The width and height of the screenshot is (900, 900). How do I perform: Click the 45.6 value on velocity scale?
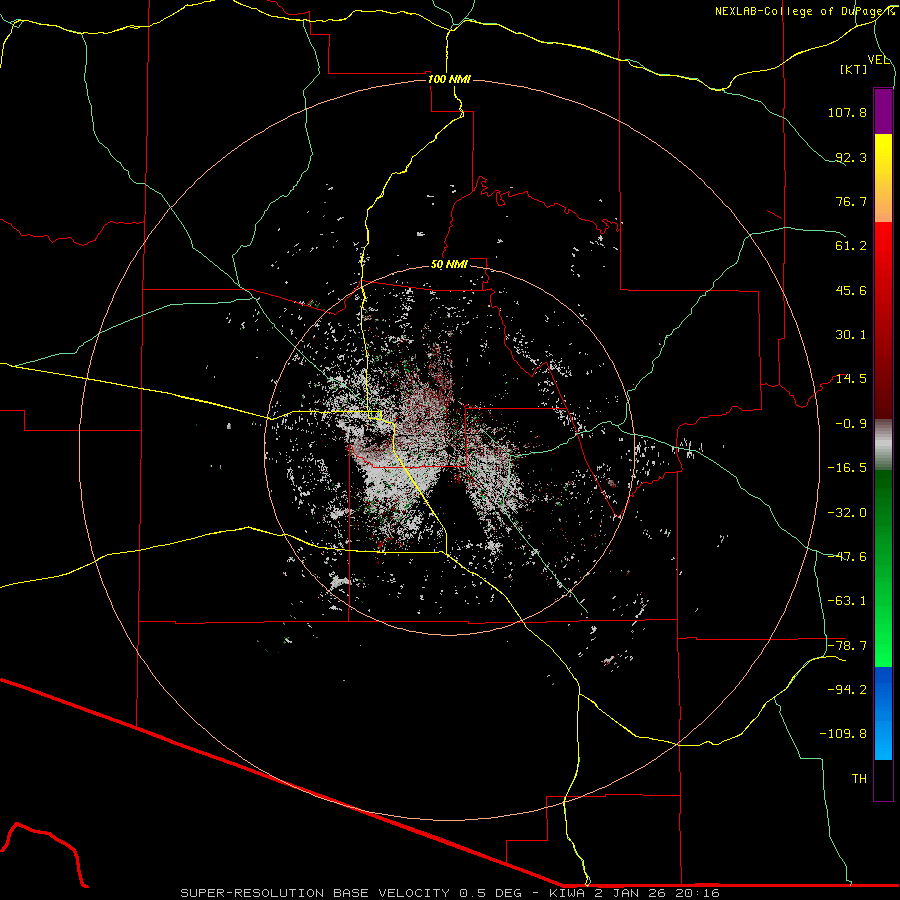pyautogui.click(x=851, y=290)
